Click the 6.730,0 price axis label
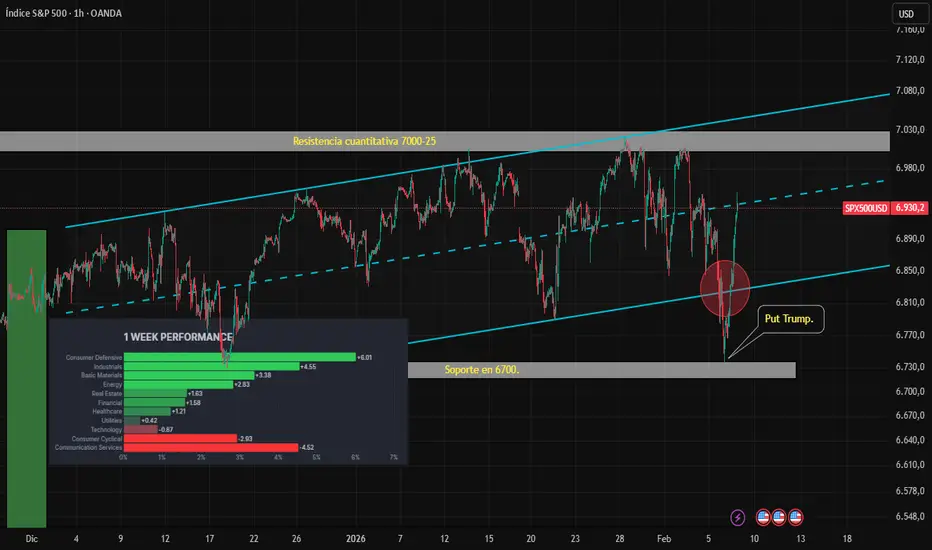 tap(910, 367)
